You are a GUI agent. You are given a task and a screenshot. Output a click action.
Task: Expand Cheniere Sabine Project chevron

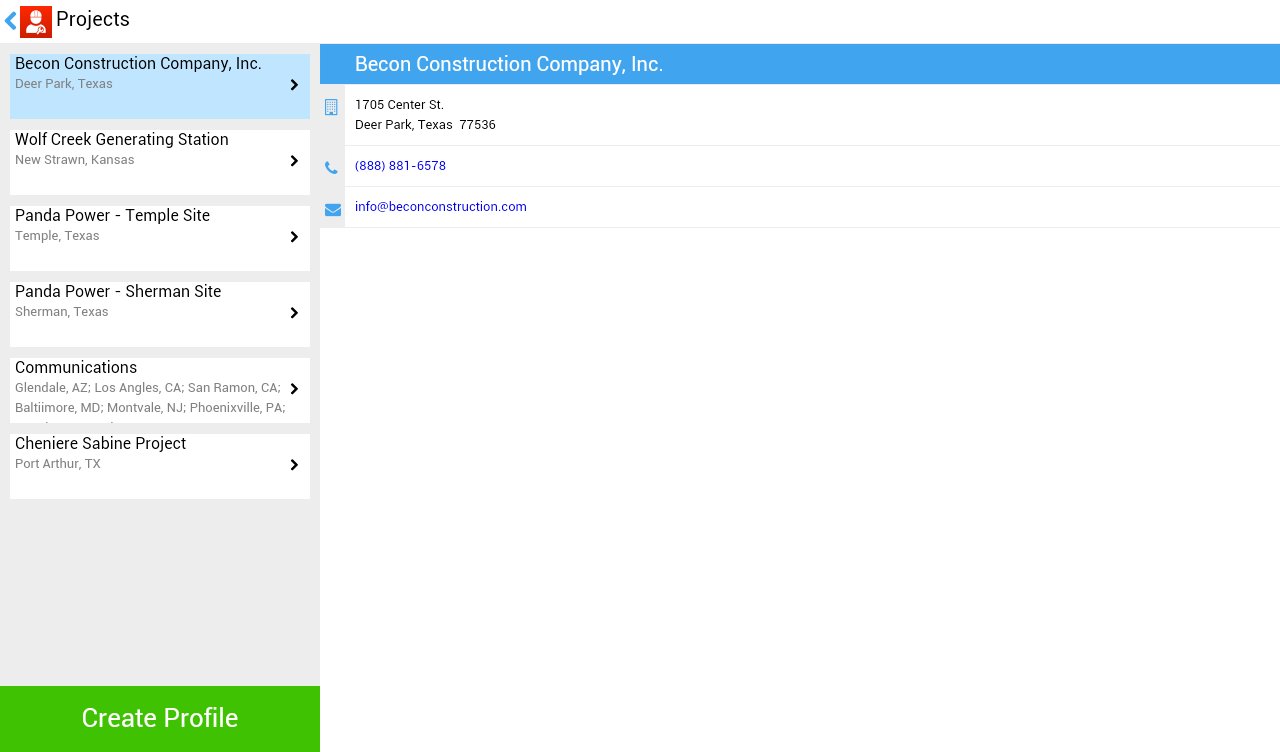click(x=294, y=465)
